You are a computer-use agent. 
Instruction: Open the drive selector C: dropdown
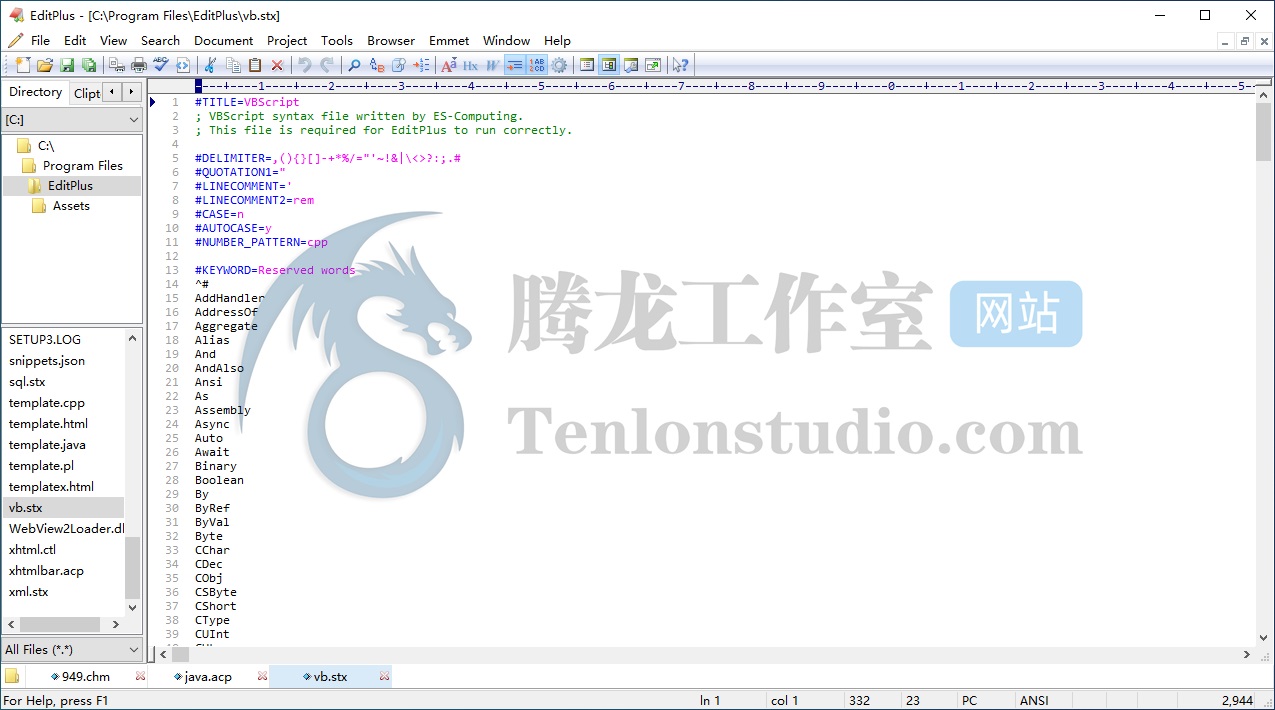pos(72,119)
